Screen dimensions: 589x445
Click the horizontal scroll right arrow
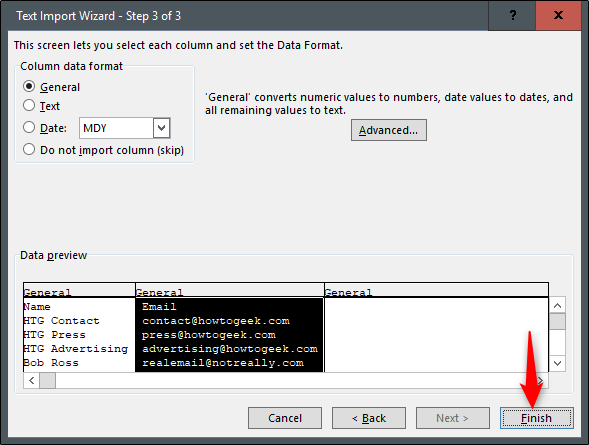pyautogui.click(x=540, y=380)
